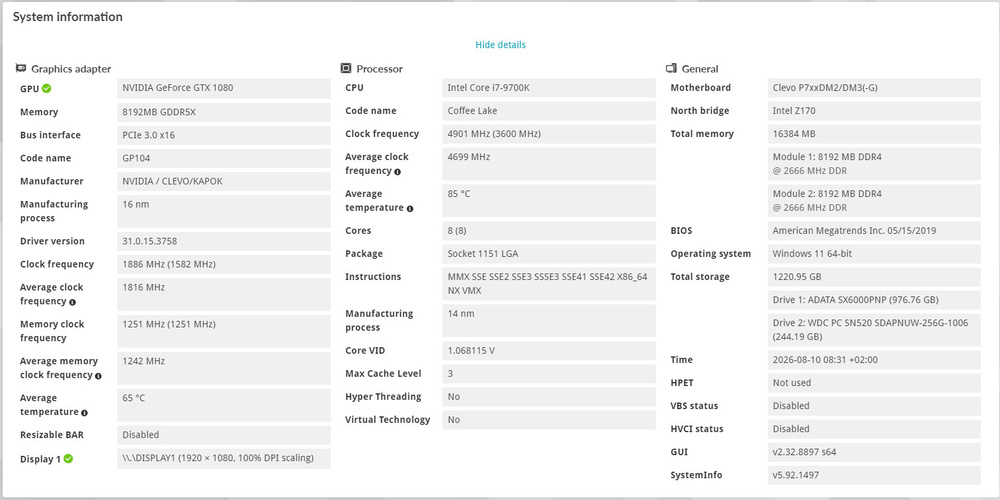Click the Windows 11 64-bit value
The image size is (1000, 500).
(x=874, y=254)
